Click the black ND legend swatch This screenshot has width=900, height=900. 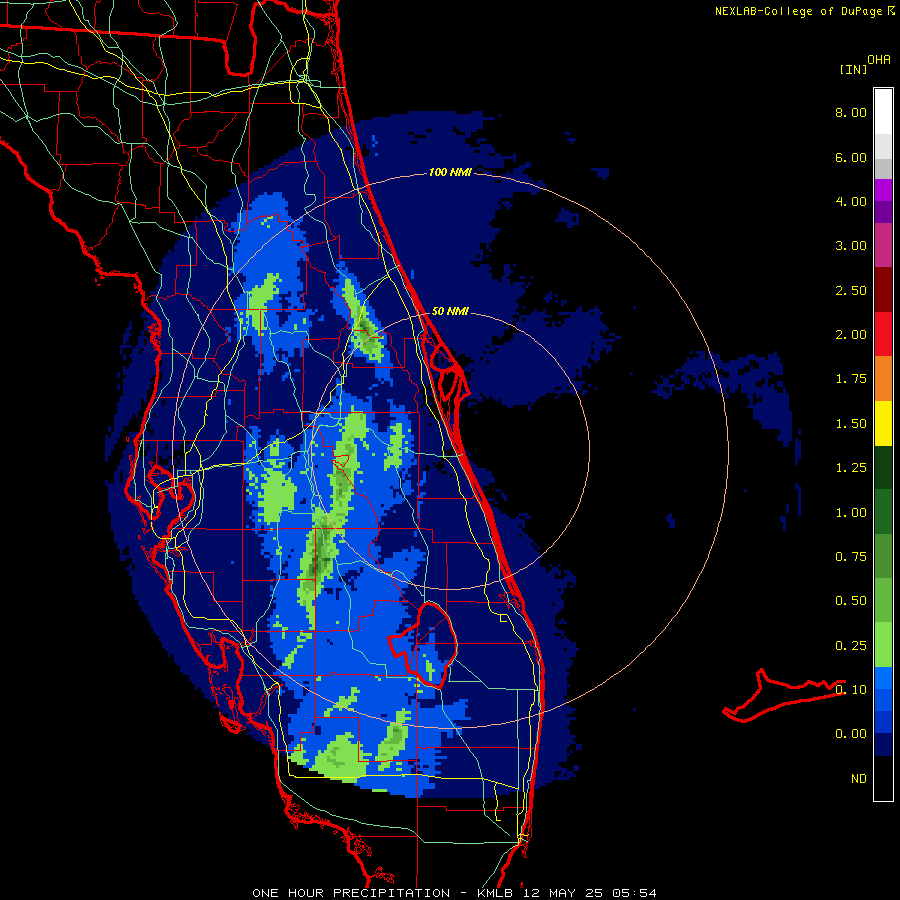point(883,778)
